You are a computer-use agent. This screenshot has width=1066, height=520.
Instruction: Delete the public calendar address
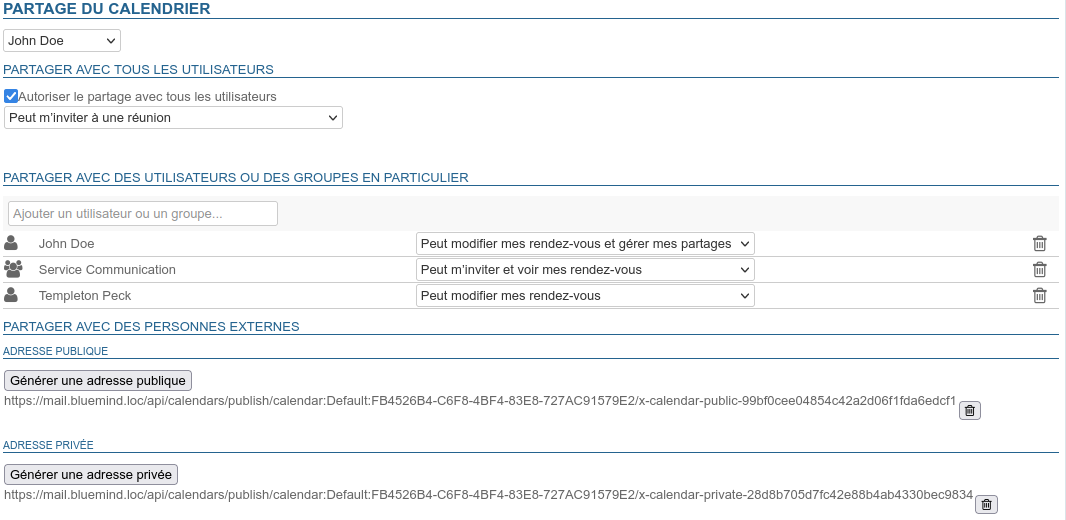pos(969,411)
